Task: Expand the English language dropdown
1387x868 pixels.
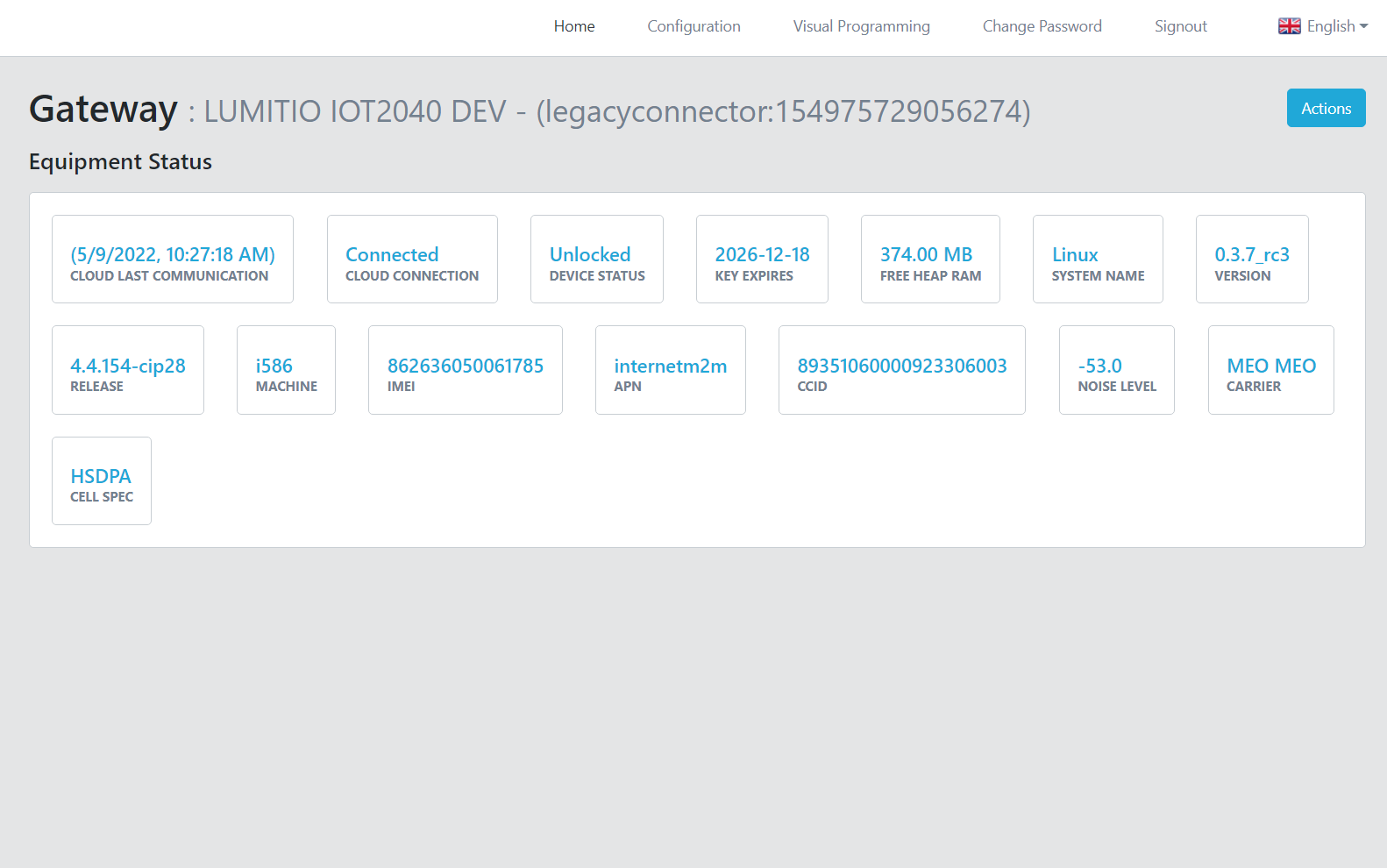Action: click(x=1323, y=26)
